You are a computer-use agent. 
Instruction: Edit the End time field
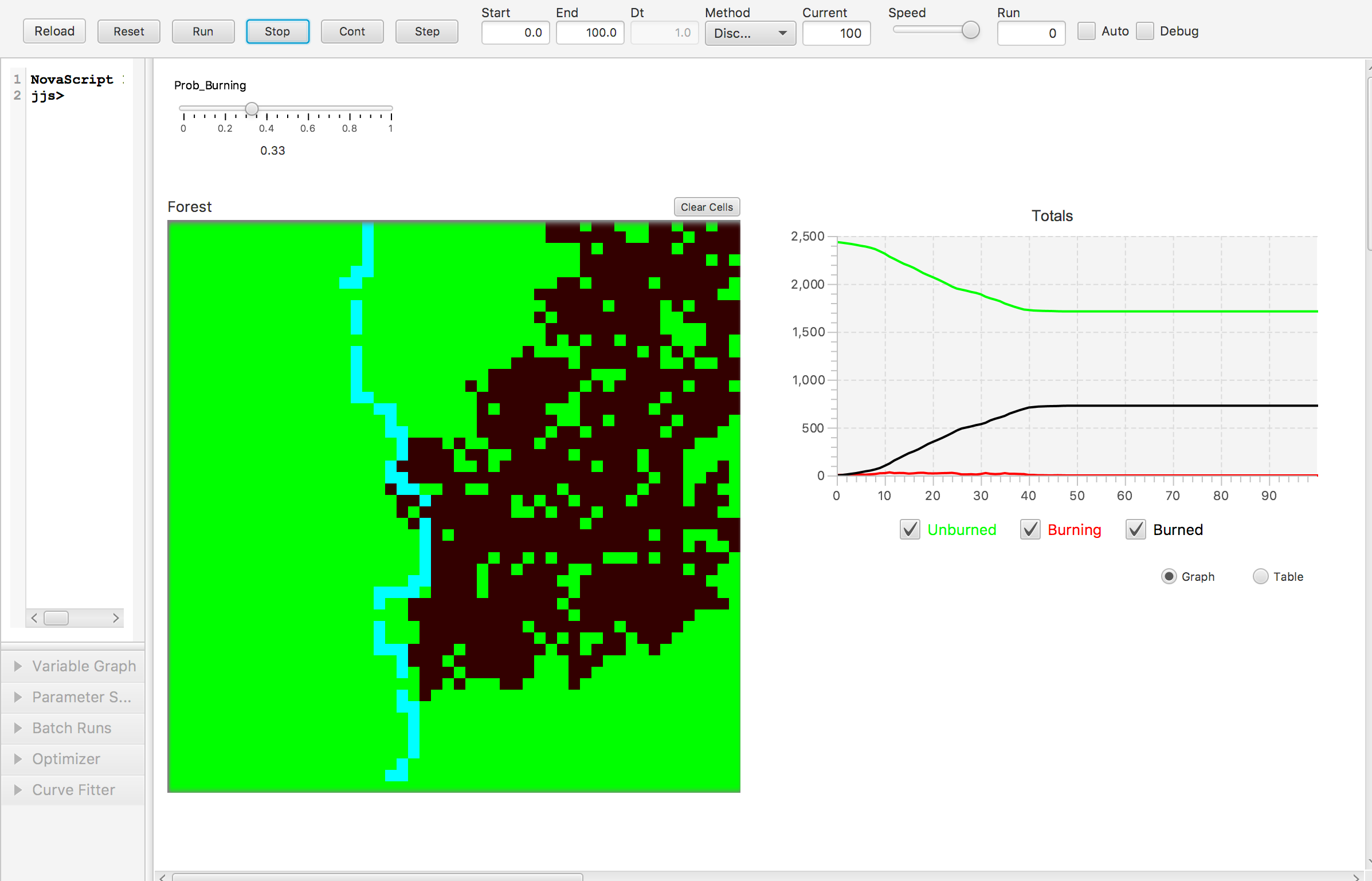[x=590, y=33]
